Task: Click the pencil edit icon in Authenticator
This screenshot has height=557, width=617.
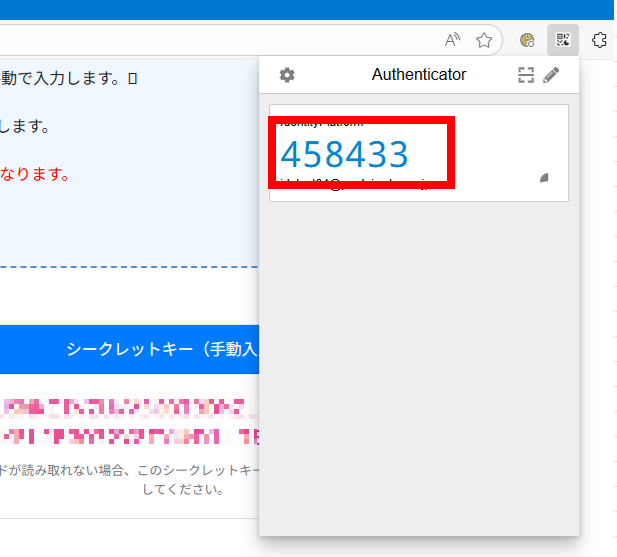Action: [x=551, y=75]
